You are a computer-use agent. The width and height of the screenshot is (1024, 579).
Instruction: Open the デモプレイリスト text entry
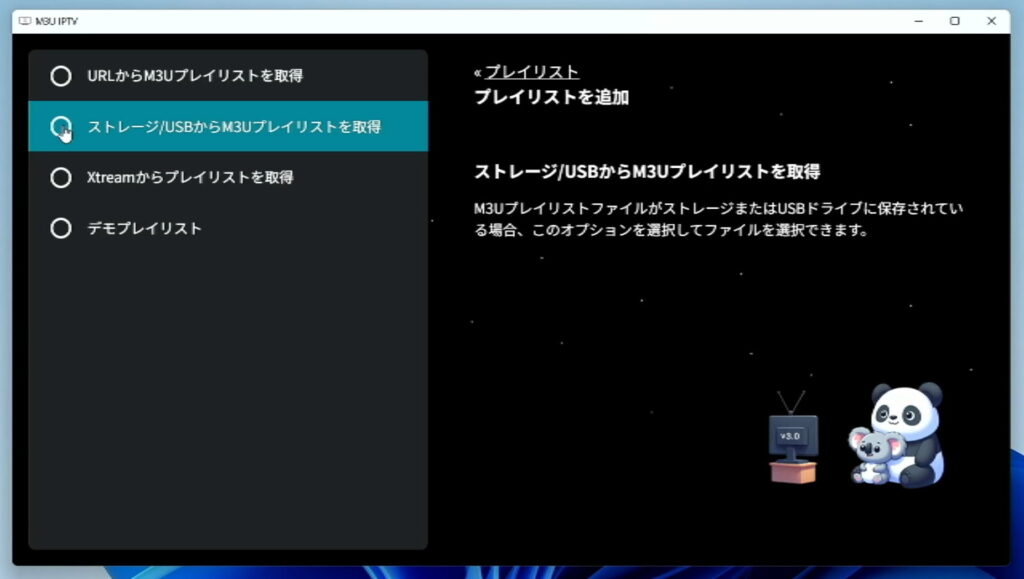[144, 229]
